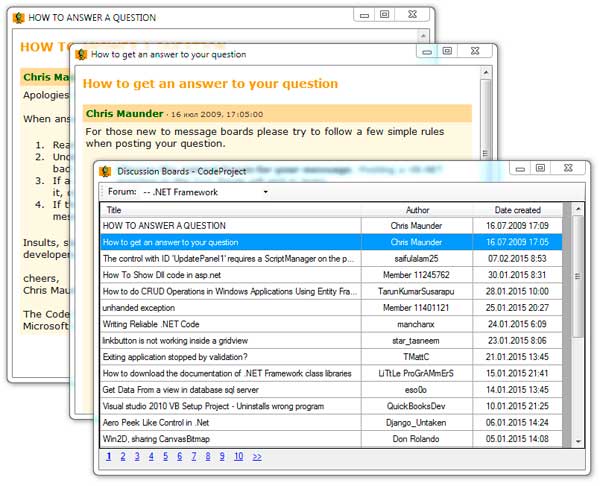Click the thread list vertical scrollbar thumb

pyautogui.click(x=578, y=276)
